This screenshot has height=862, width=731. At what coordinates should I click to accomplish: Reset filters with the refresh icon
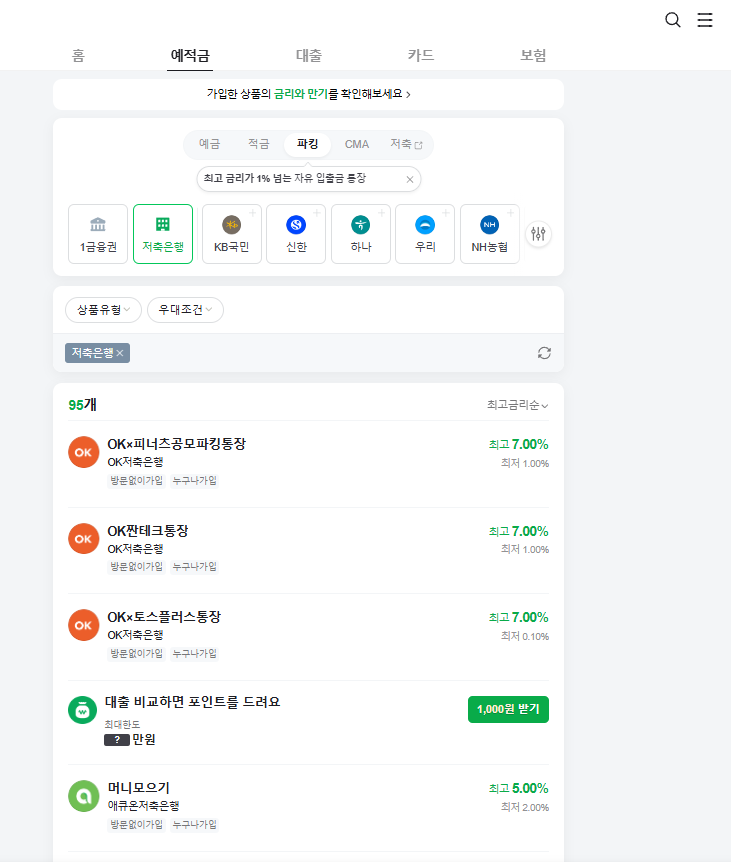(x=544, y=353)
